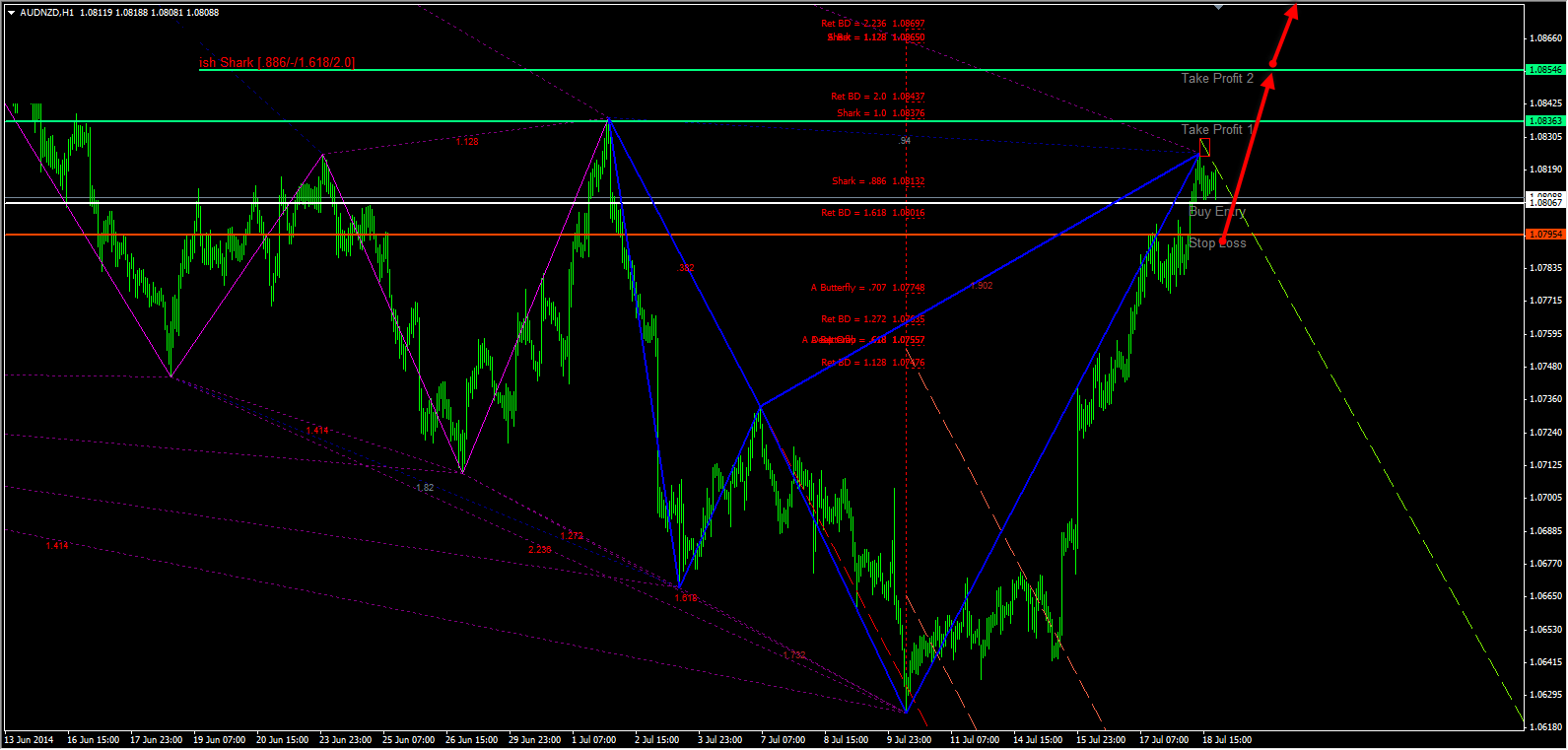This screenshot has width=1568, height=750.
Task: Select the Take Profit 2 text label
Action: pyautogui.click(x=1217, y=79)
